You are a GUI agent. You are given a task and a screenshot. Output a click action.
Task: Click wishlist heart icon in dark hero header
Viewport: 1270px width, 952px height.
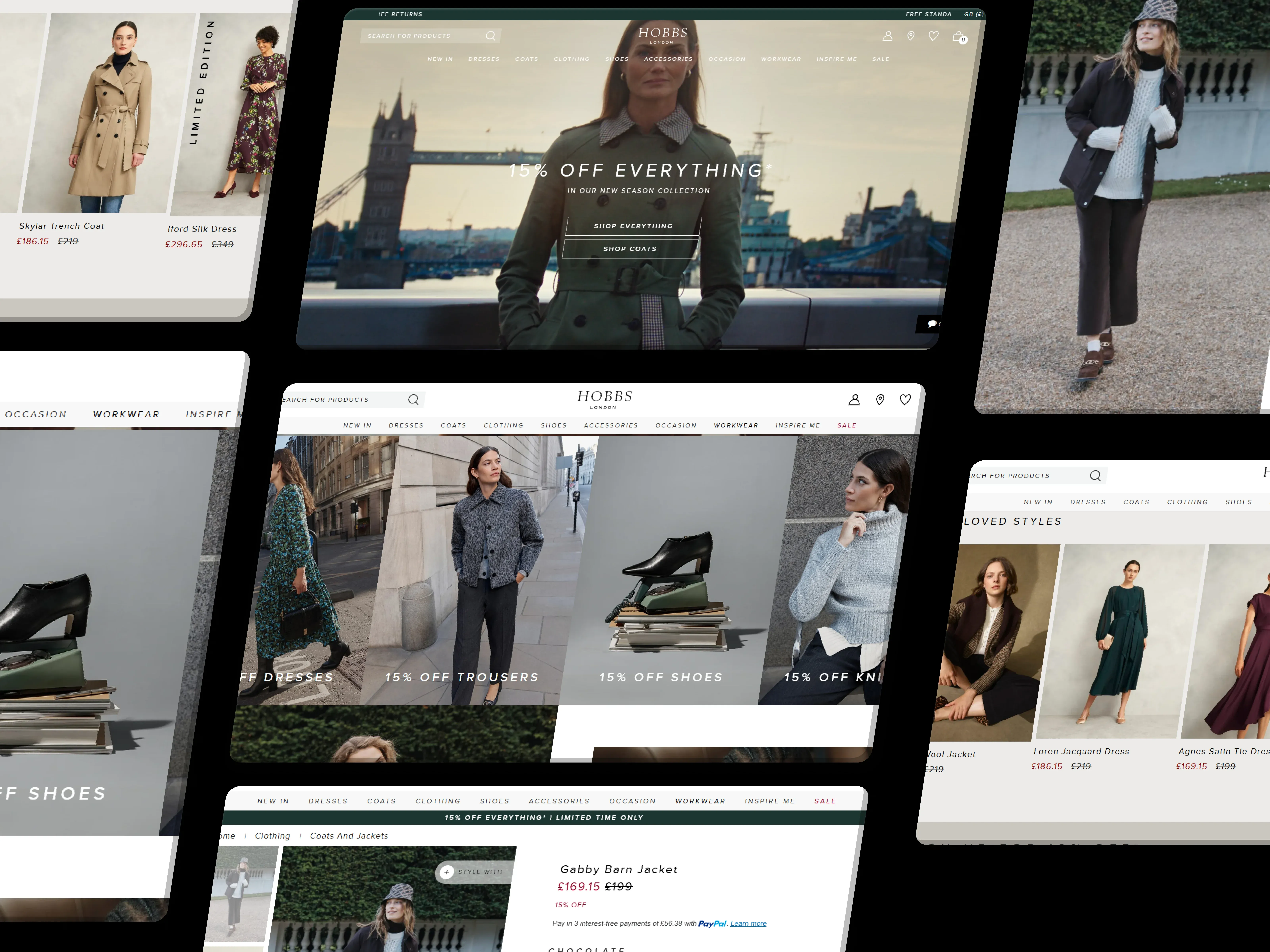934,36
